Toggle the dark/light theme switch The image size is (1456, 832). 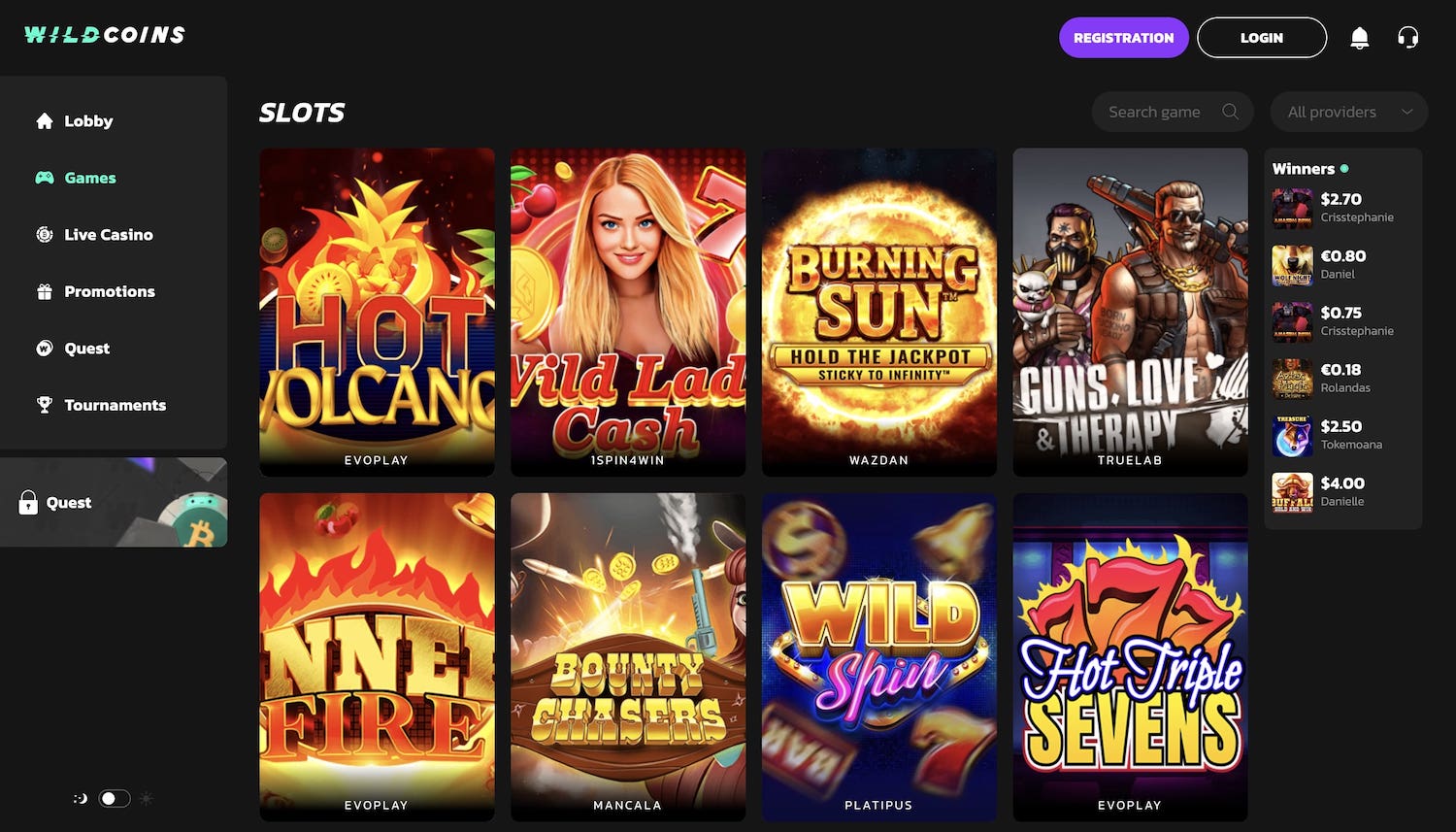(115, 798)
